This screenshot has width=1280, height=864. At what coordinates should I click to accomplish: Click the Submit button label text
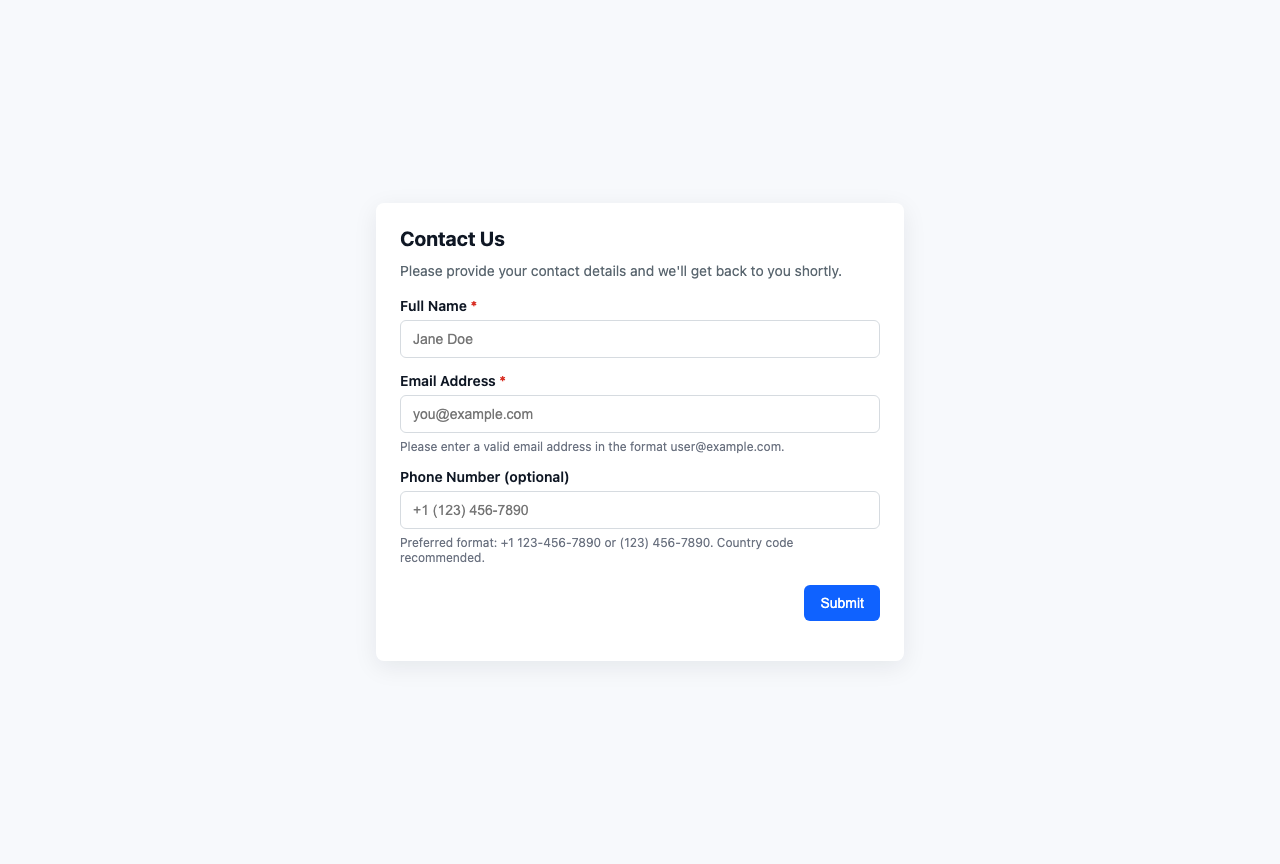pos(841,603)
